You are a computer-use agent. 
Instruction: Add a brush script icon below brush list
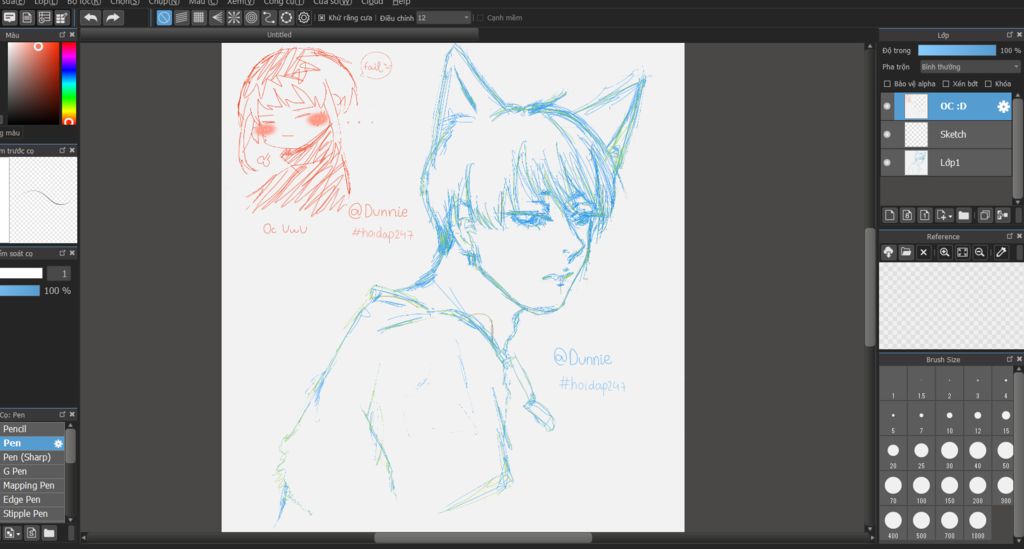click(31, 533)
